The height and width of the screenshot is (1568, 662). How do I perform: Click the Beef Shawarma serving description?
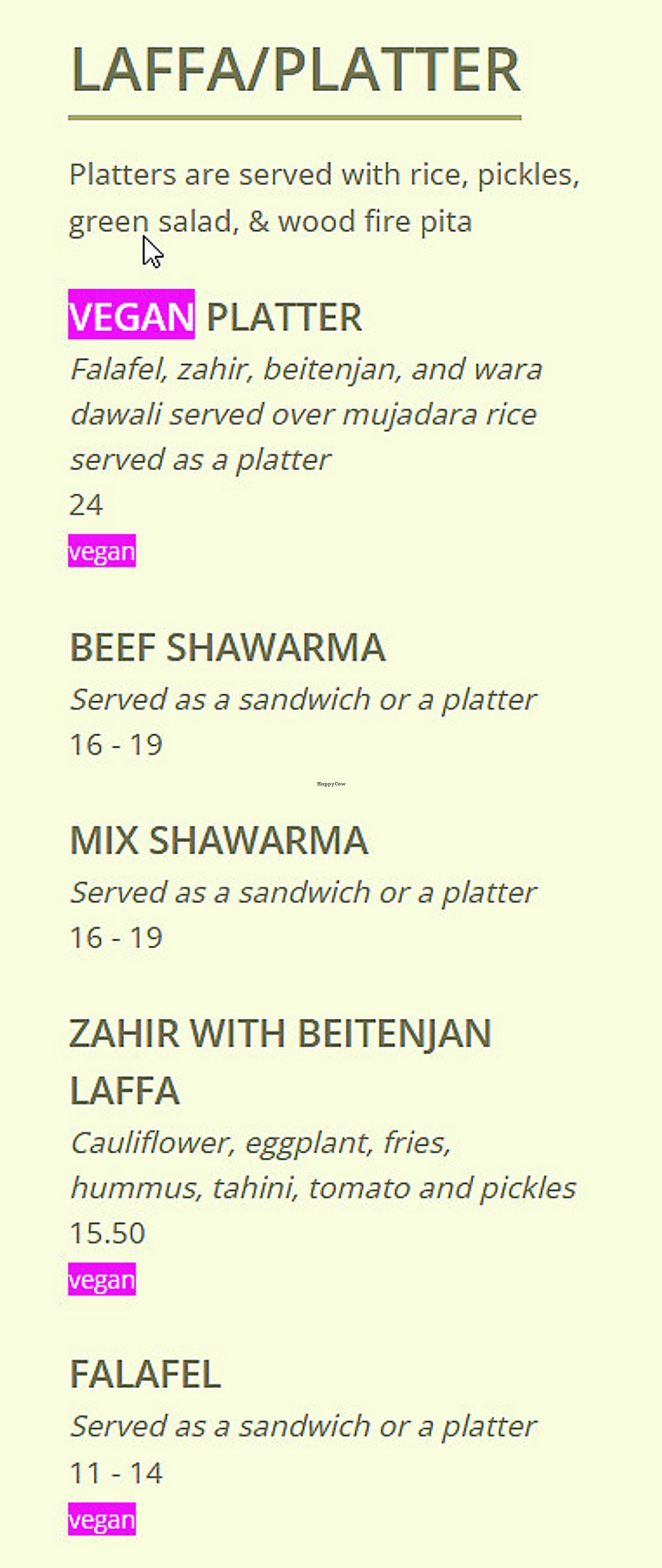(x=303, y=700)
